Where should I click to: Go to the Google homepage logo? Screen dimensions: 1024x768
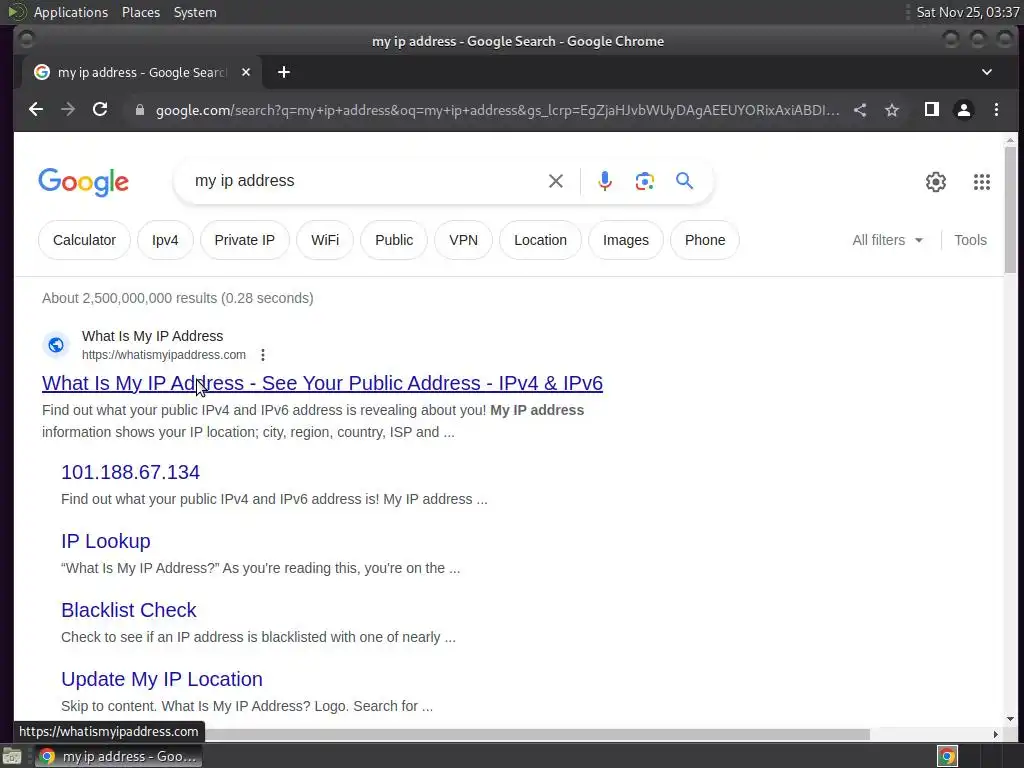(84, 182)
